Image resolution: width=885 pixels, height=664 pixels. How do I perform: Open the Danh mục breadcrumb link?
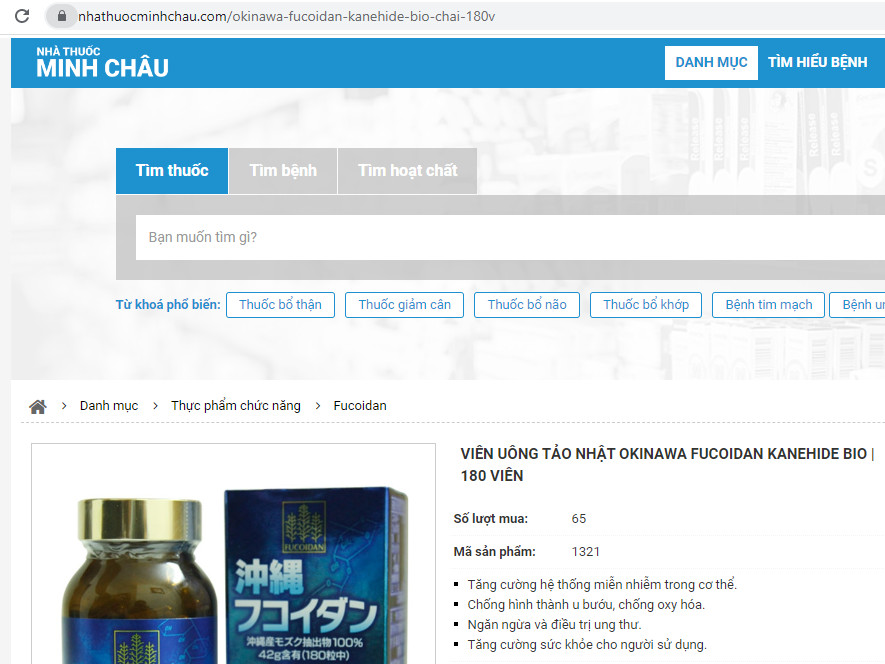pyautogui.click(x=109, y=406)
